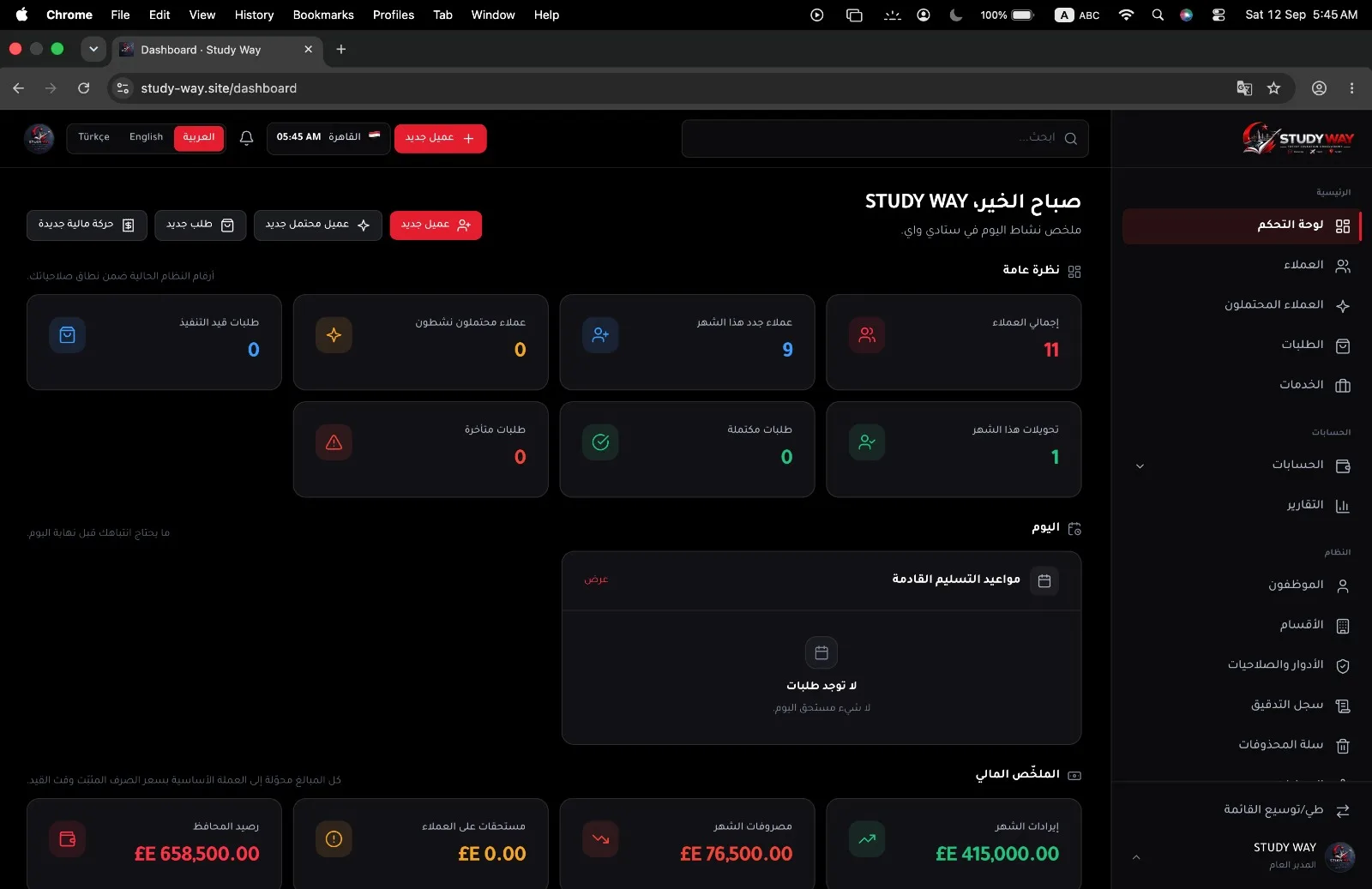
Task: Open الأدوار والصلاحيات roles page
Action: (1241, 665)
